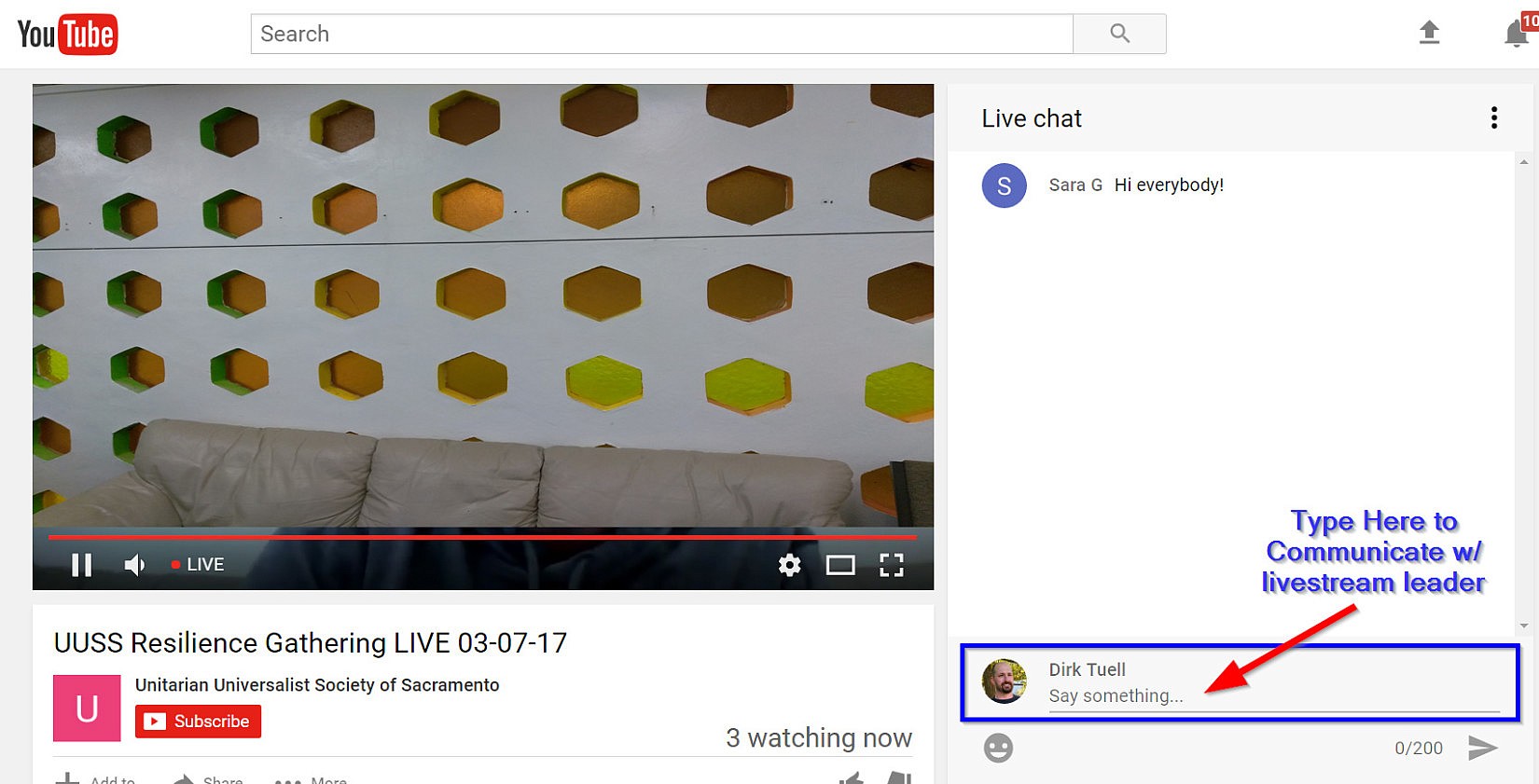The height and width of the screenshot is (784, 1539).
Task: Switch to theater mode
Action: click(840, 565)
